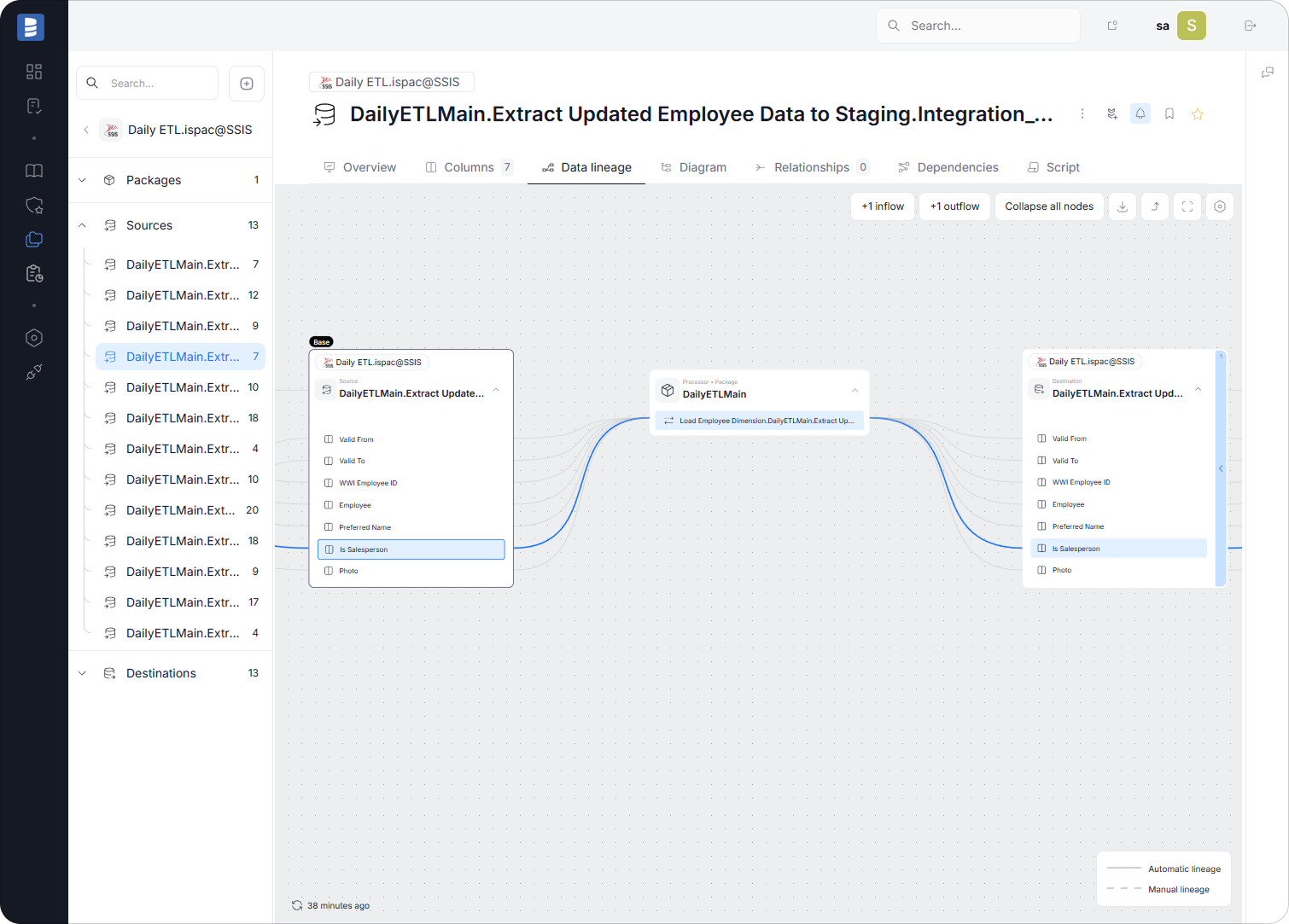The height and width of the screenshot is (924, 1289).
Task: Download the lineage diagram
Action: [x=1123, y=206]
